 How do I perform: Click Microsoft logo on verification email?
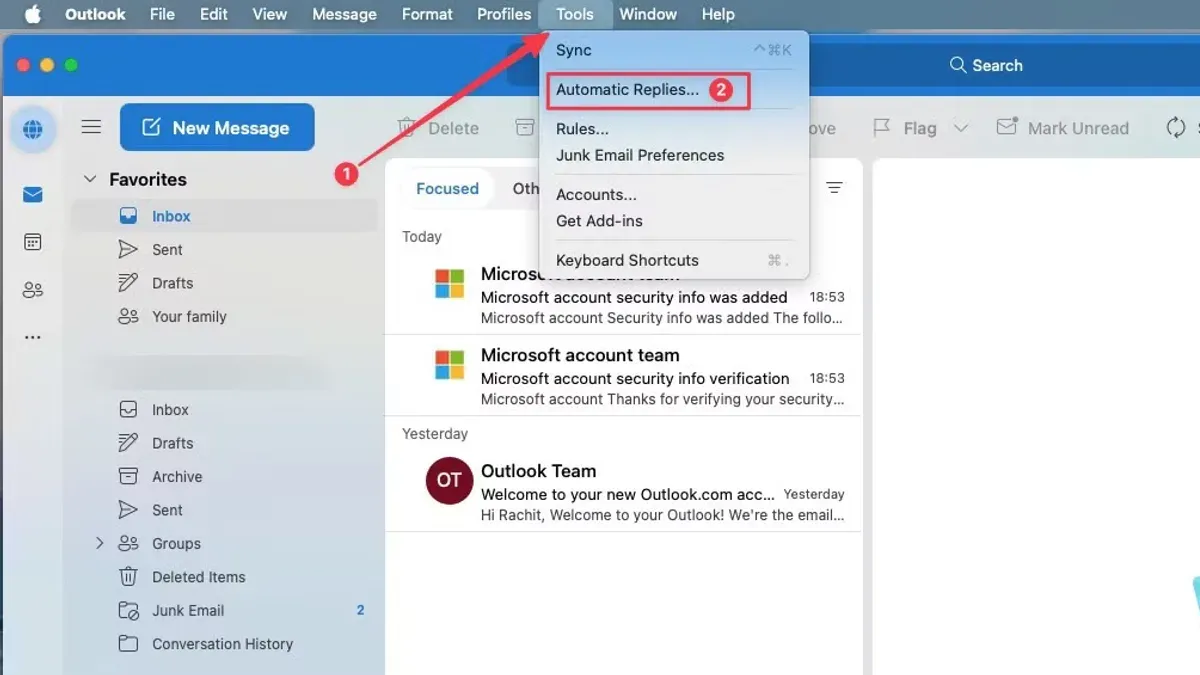449,365
